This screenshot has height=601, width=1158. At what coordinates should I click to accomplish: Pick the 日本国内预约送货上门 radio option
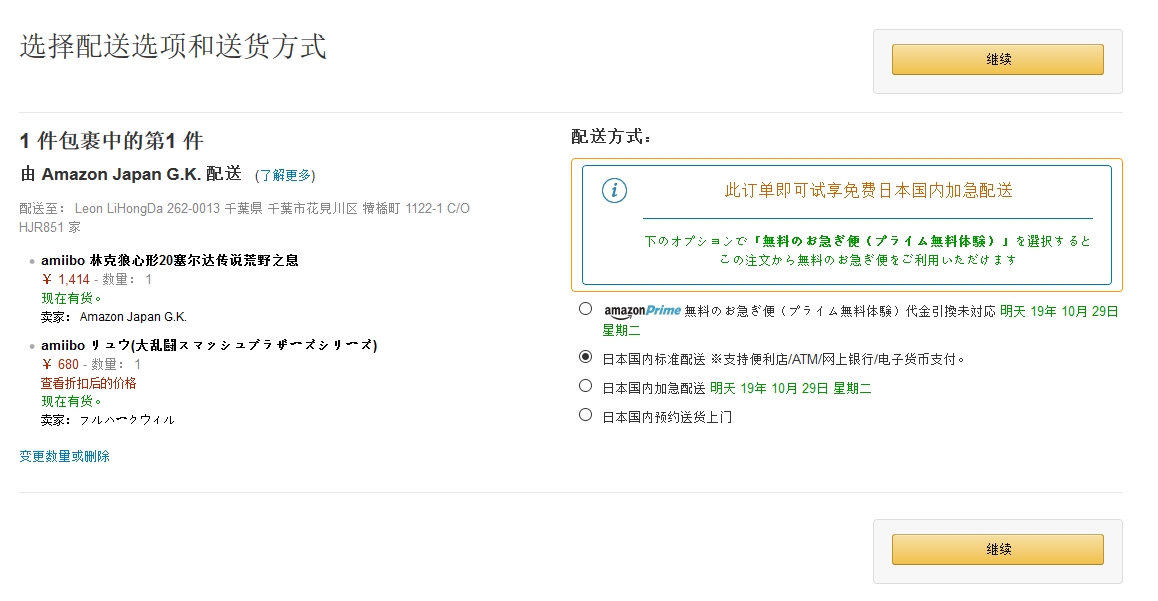point(586,415)
